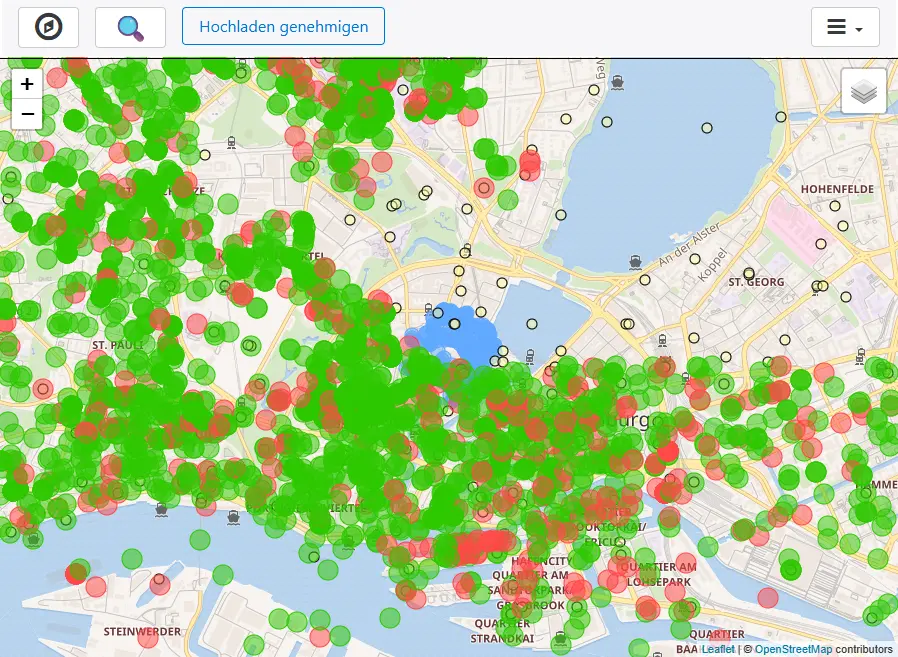Screen dimensions: 898x657
Task: Open the map layers control
Action: point(864,91)
